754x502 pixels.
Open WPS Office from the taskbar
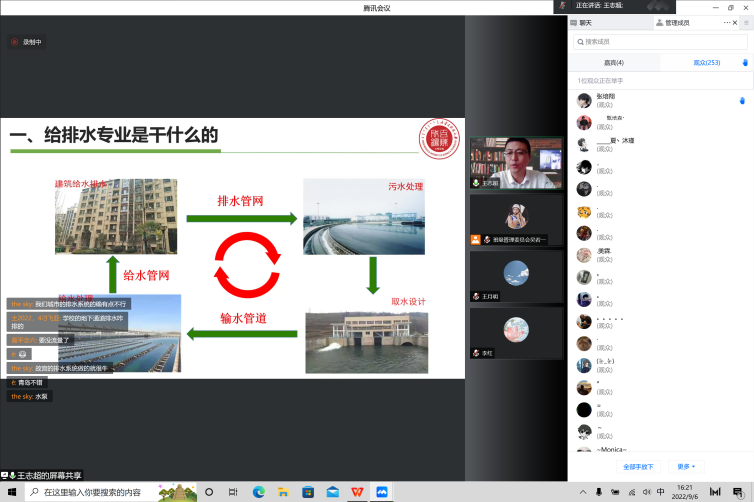click(x=357, y=492)
